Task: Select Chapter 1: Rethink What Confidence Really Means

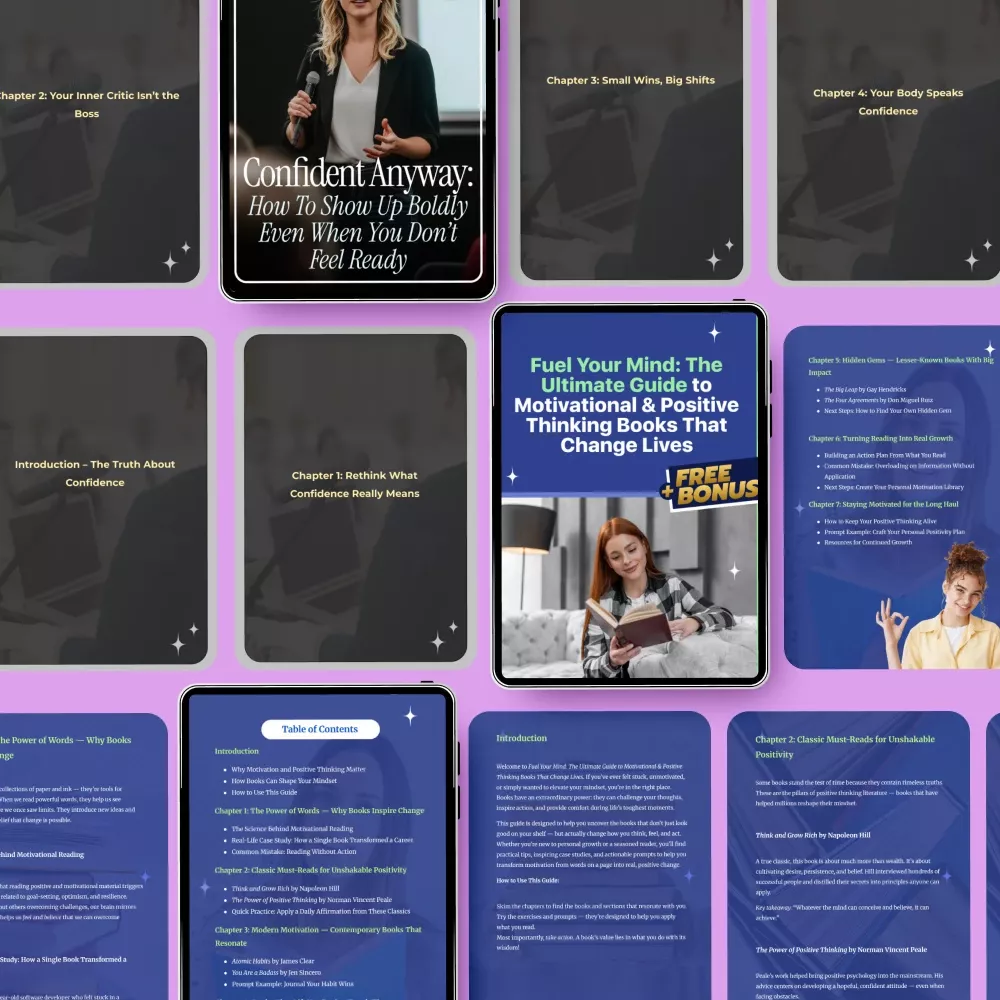Action: tap(355, 484)
